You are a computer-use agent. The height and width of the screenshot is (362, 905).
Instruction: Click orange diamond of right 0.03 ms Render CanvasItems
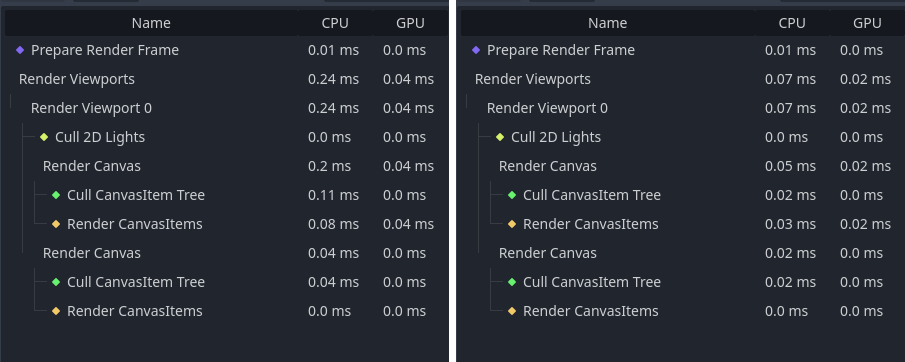point(512,224)
